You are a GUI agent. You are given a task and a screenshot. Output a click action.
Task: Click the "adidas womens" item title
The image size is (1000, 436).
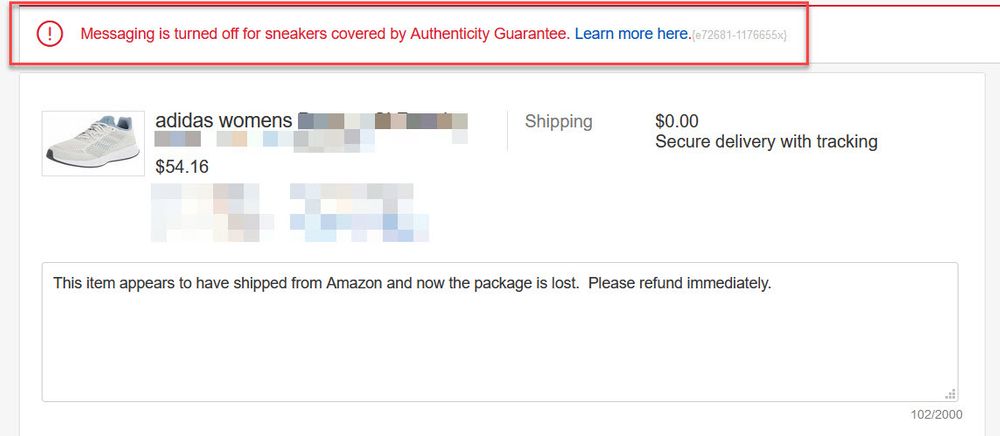pyautogui.click(x=224, y=121)
